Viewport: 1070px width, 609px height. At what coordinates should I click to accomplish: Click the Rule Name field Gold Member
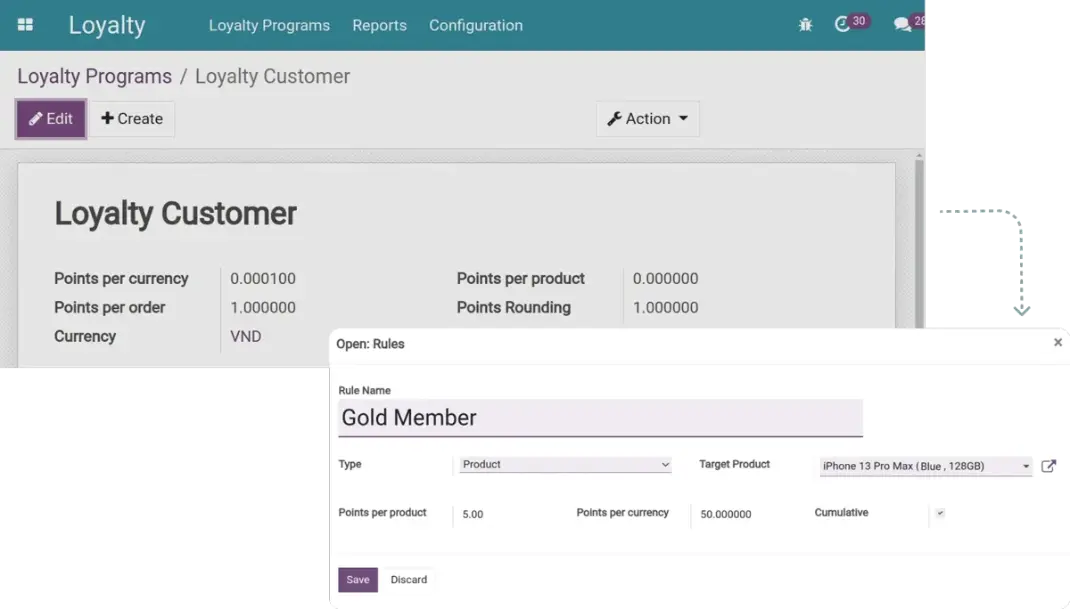point(600,418)
